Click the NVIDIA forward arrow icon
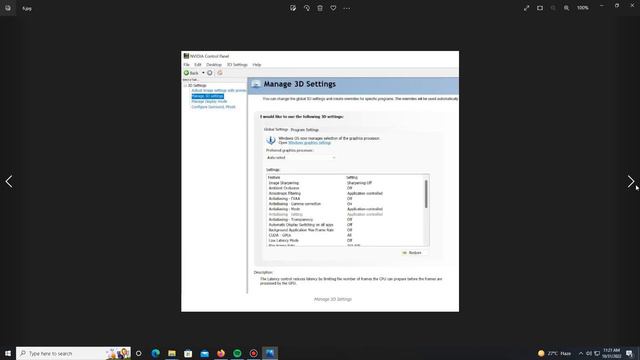The image size is (640, 360). pyautogui.click(x=210, y=73)
